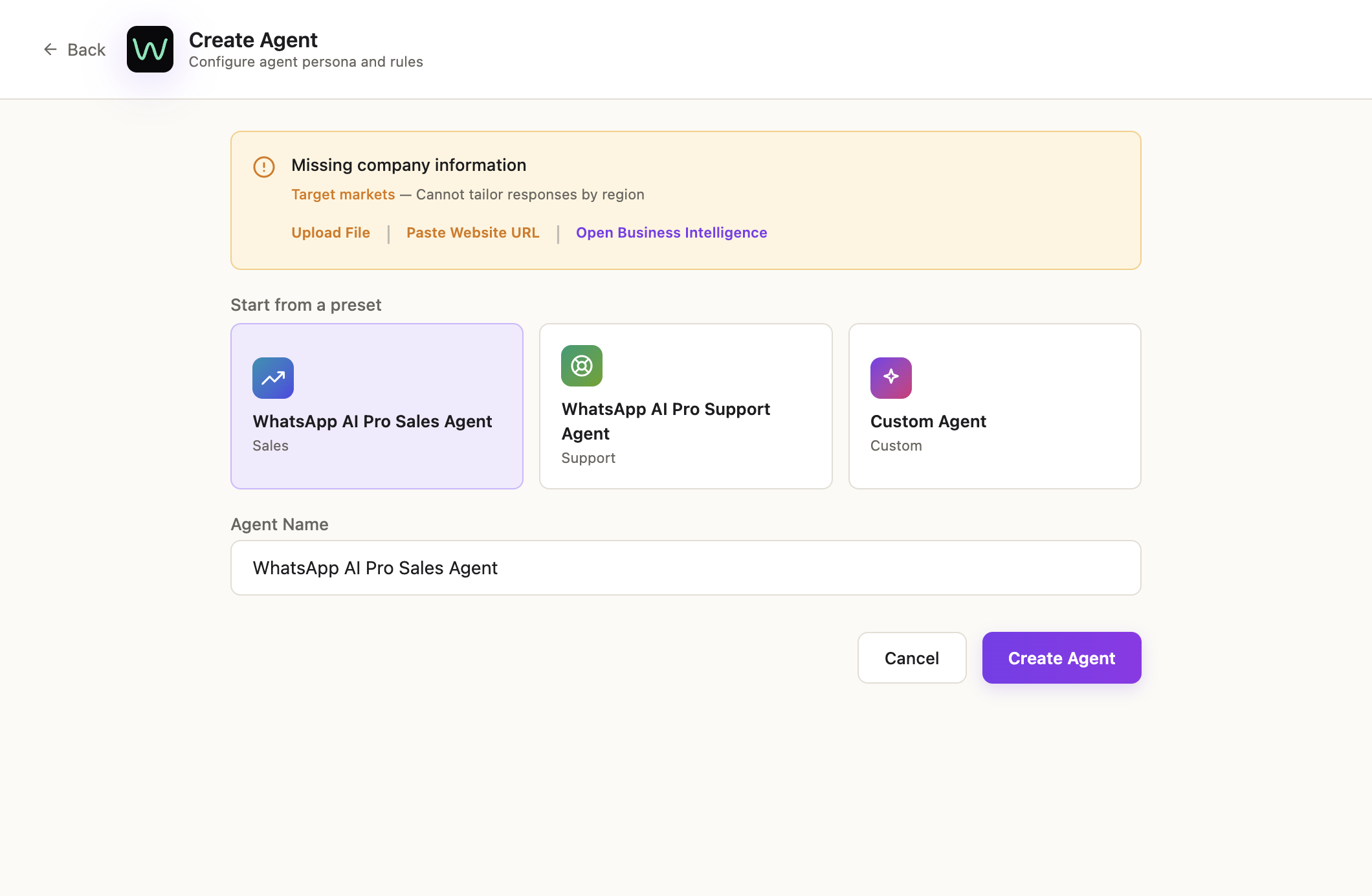Click the Target markets link
The width and height of the screenshot is (1372, 896).
coord(343,194)
